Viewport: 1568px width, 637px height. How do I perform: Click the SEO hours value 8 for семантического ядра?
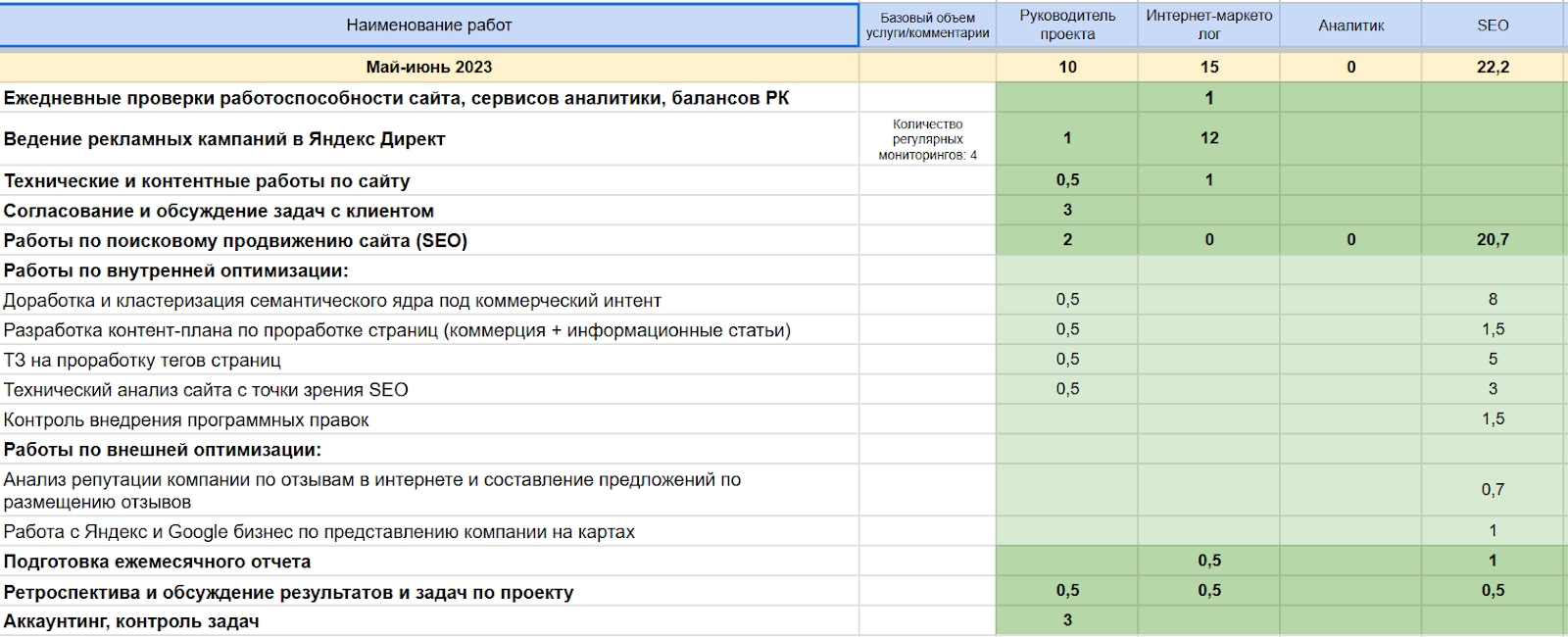tap(1492, 300)
